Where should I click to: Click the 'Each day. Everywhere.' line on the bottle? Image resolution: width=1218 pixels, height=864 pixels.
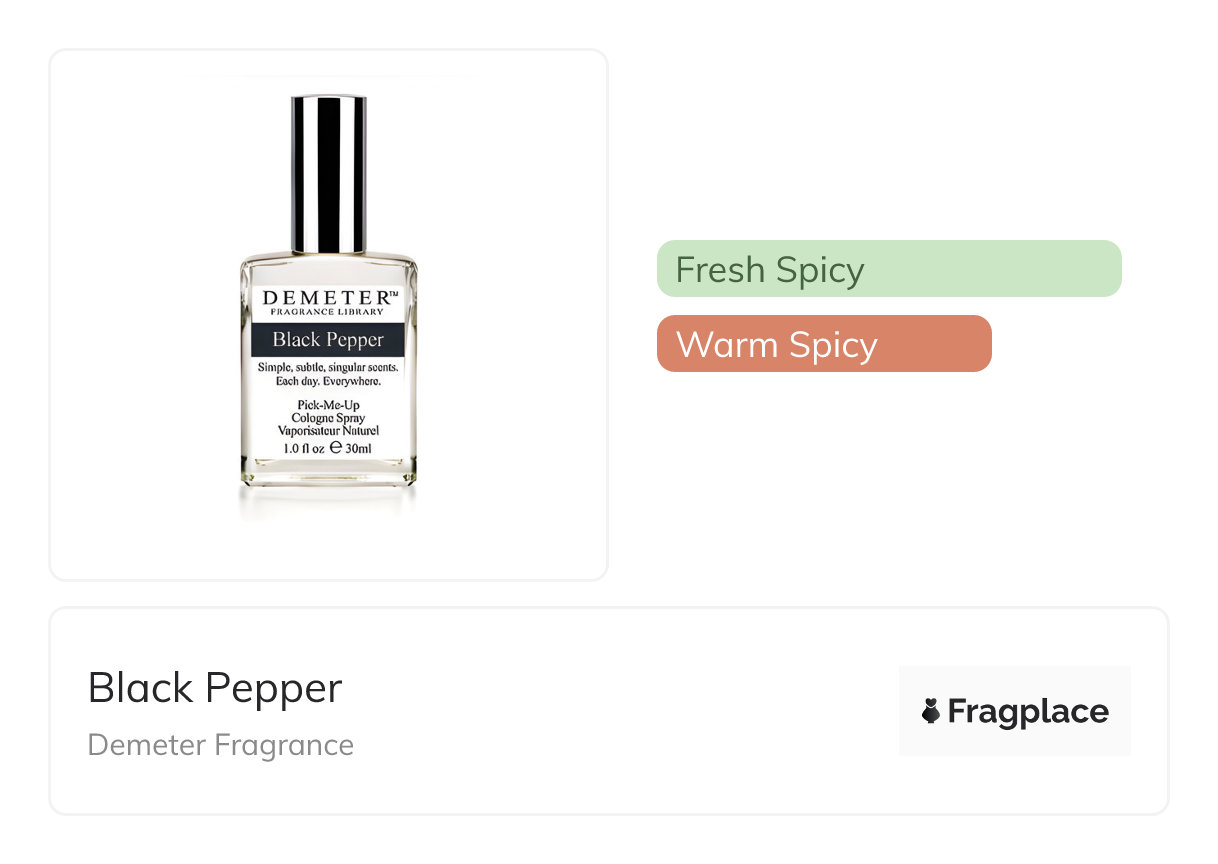(x=328, y=381)
